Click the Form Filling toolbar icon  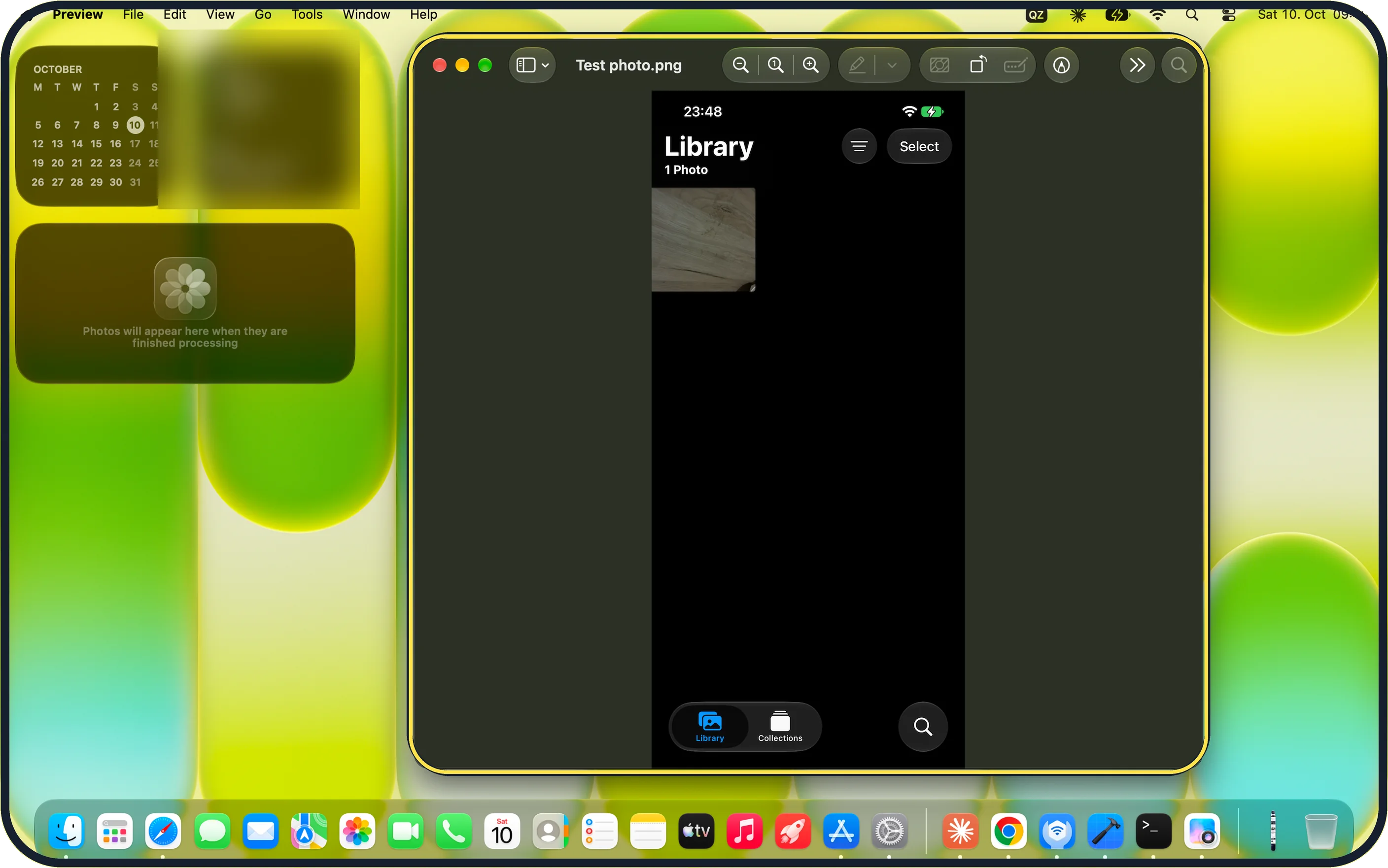[1015, 66]
